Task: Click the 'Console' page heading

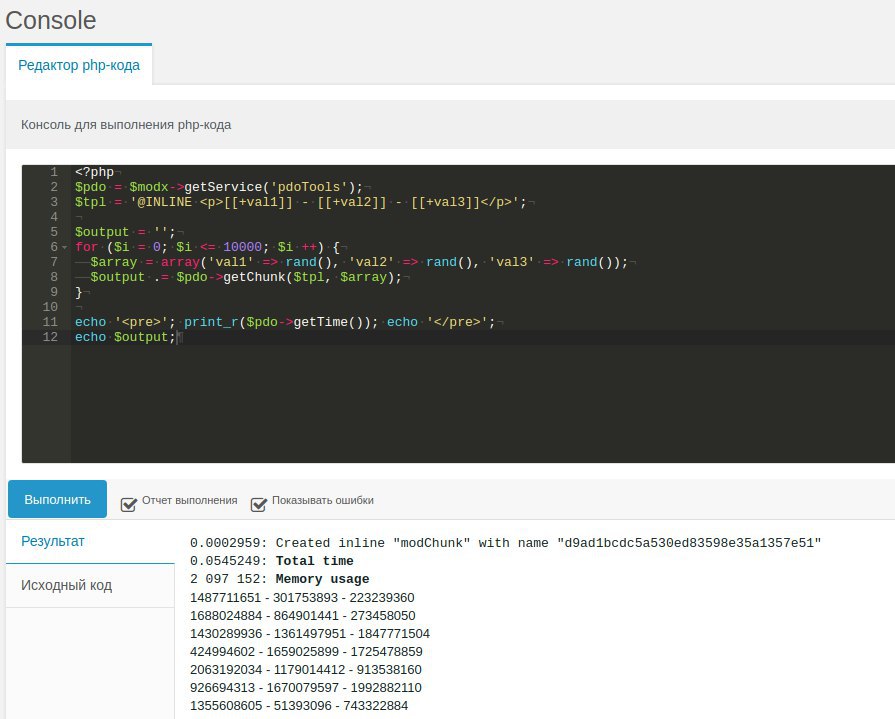Action: click(x=51, y=21)
